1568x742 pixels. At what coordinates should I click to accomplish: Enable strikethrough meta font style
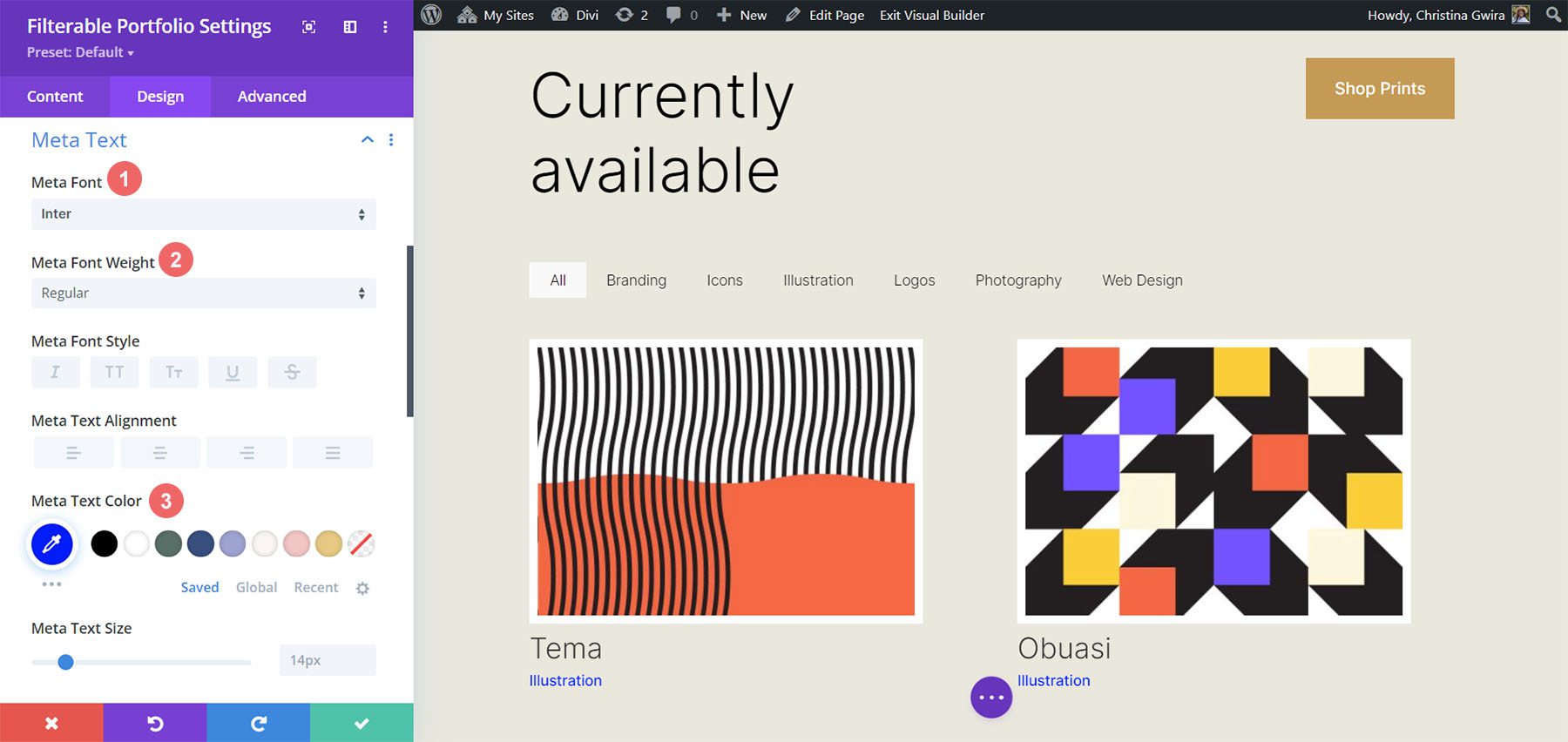pos(292,373)
